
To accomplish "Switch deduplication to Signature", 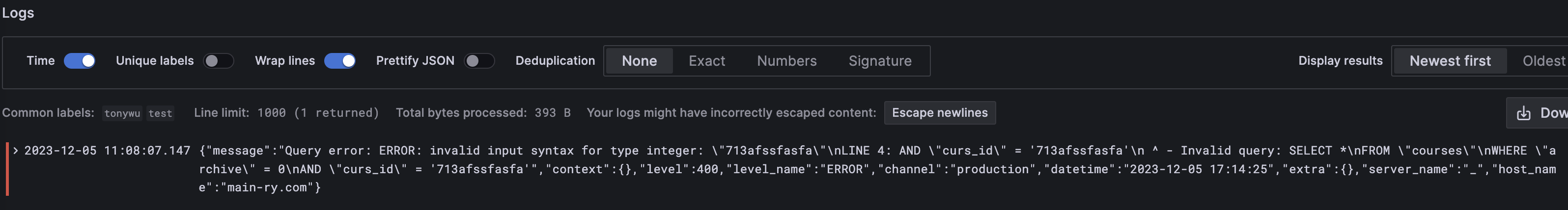I will tap(880, 61).
